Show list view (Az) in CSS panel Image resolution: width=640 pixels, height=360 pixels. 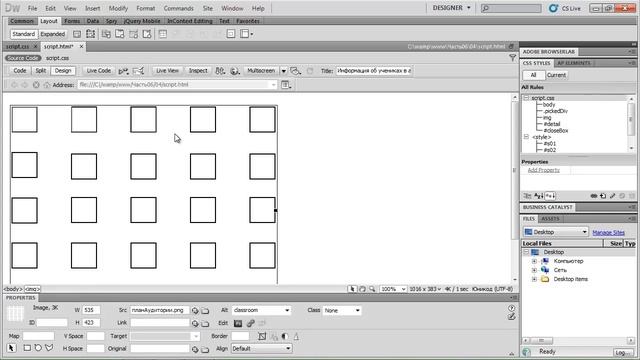538,196
